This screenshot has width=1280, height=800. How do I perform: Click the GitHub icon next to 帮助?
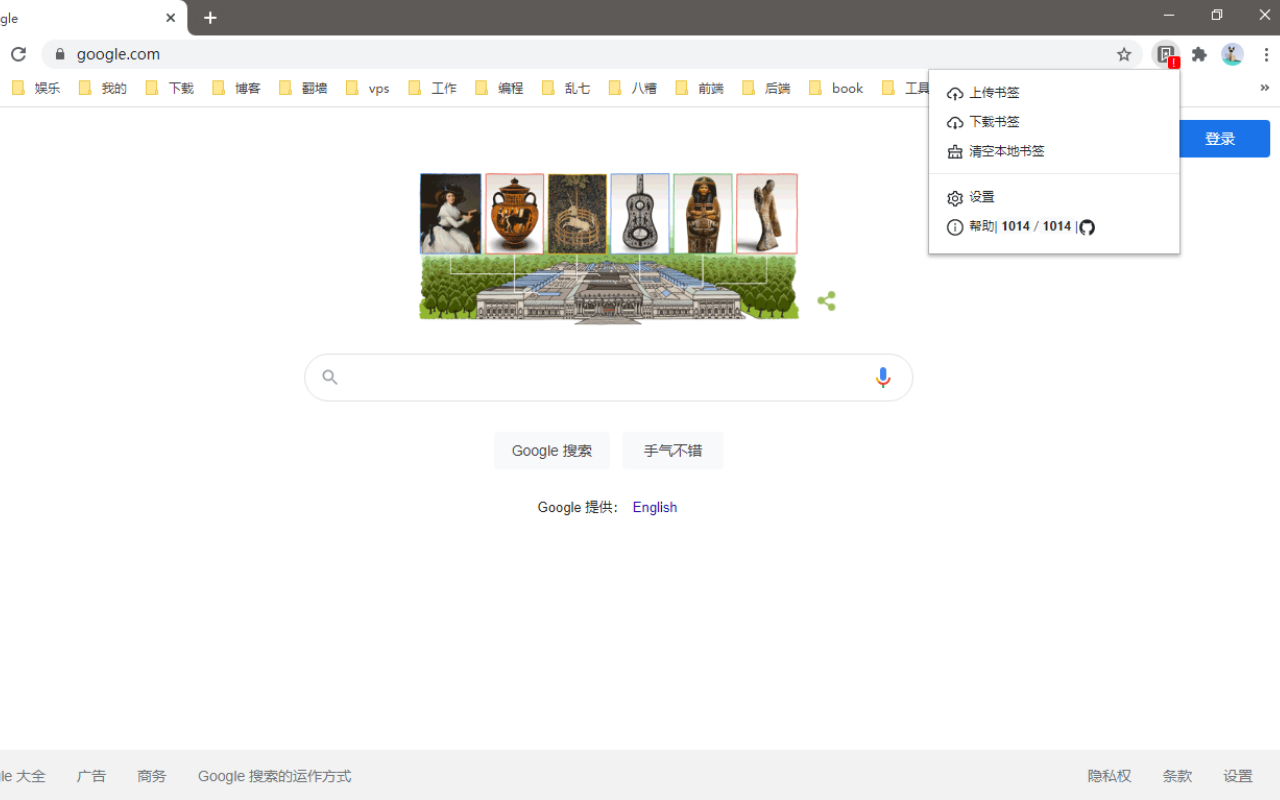tap(1086, 227)
